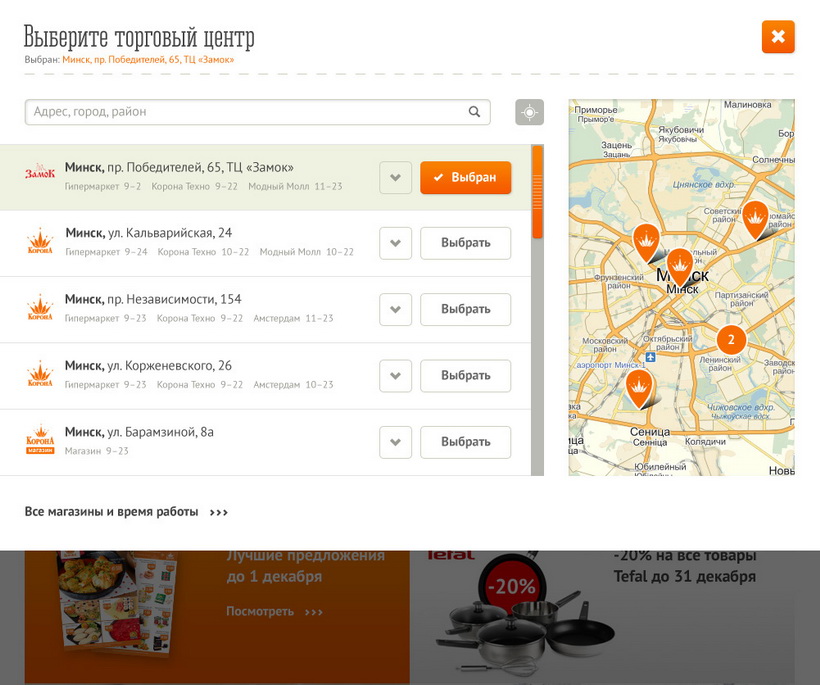This screenshot has width=820, height=685.
Task: Click Модный Молл 11–23 hours text
Action: click(x=295, y=186)
